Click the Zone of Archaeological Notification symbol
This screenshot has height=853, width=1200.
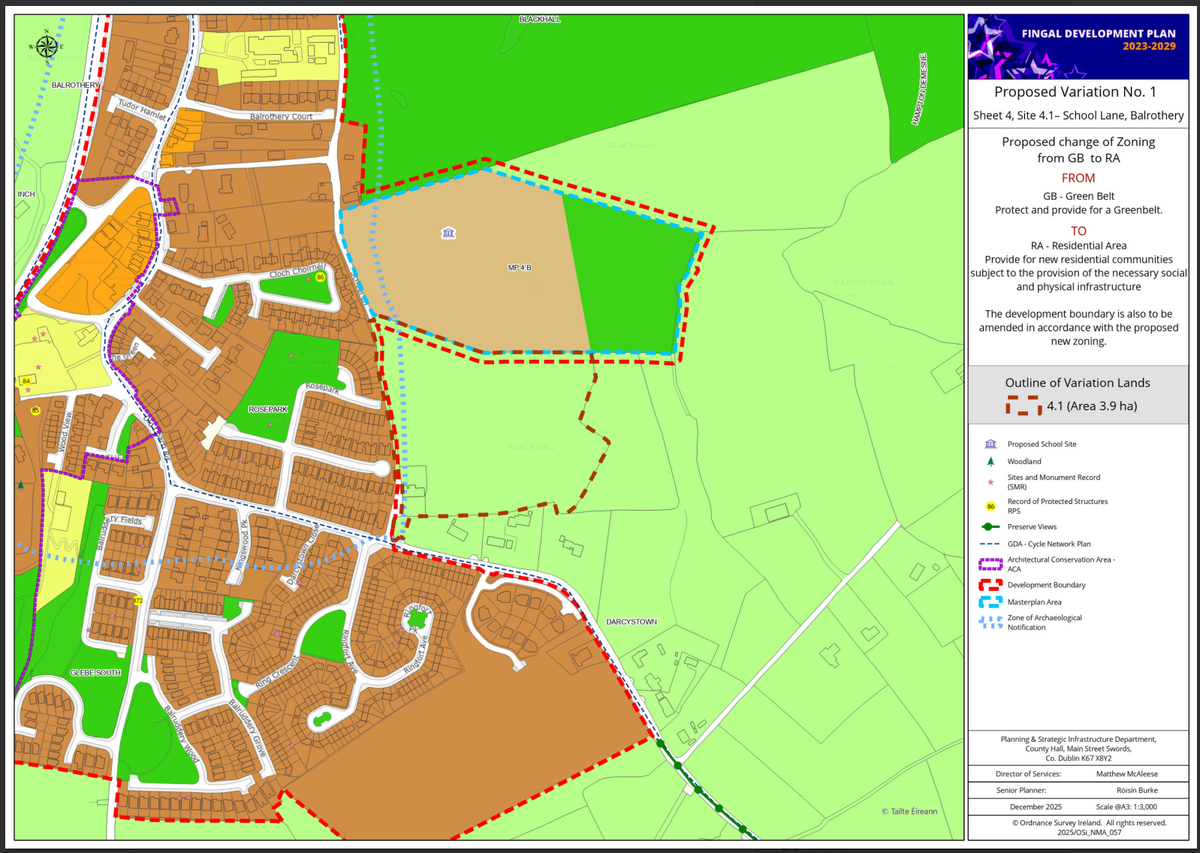tap(990, 622)
